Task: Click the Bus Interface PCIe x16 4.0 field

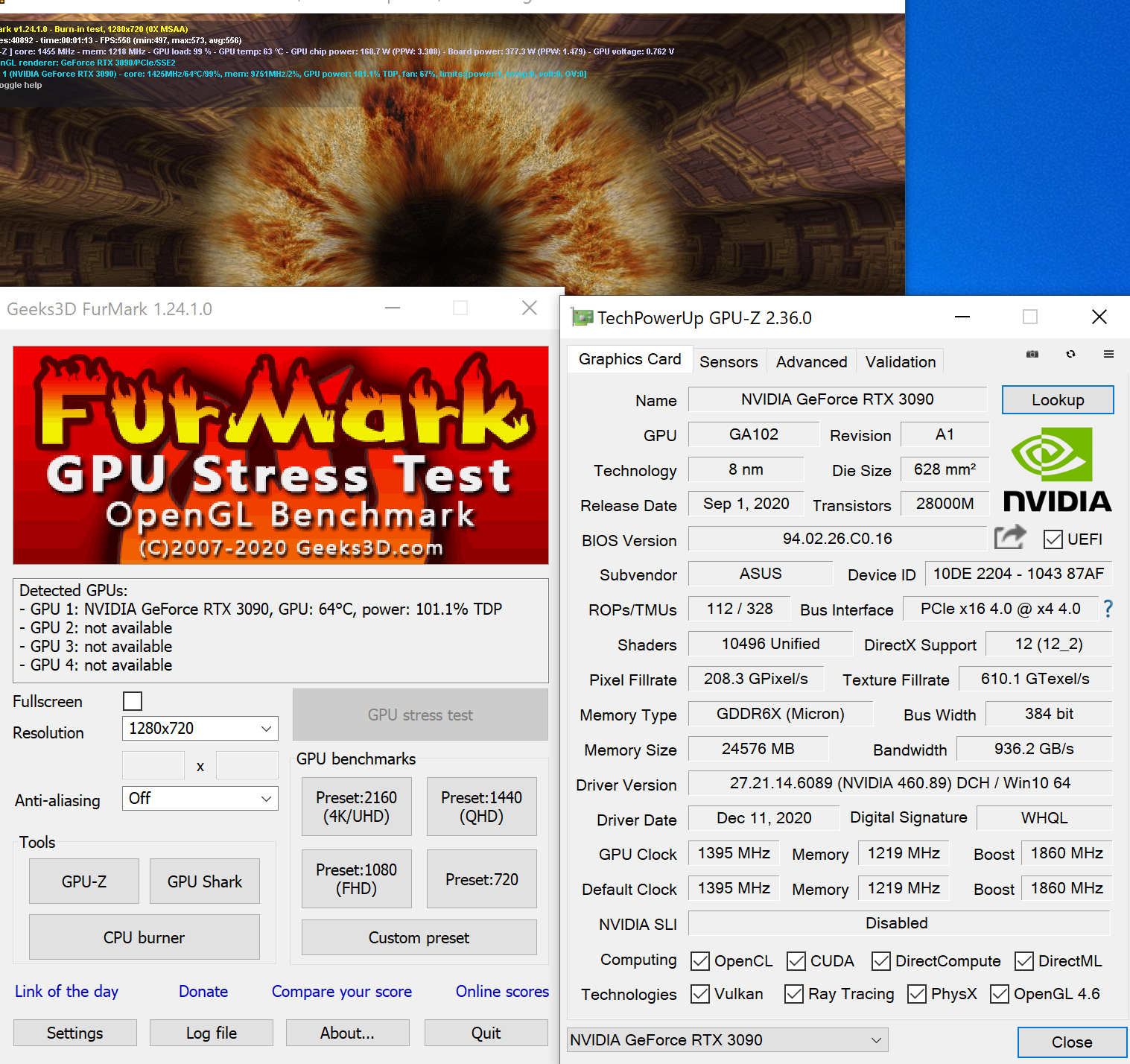Action: (1000, 609)
